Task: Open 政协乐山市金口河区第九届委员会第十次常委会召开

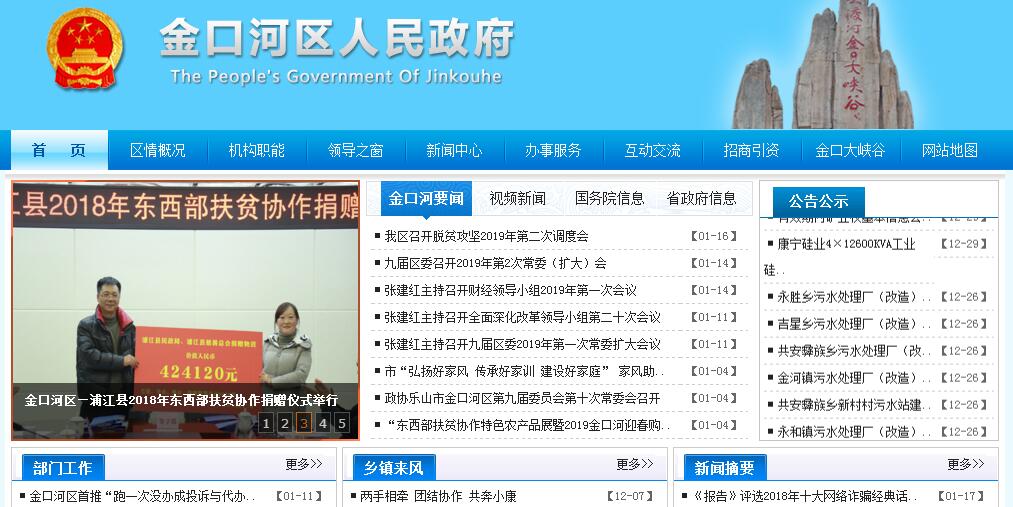Action: 522,399
